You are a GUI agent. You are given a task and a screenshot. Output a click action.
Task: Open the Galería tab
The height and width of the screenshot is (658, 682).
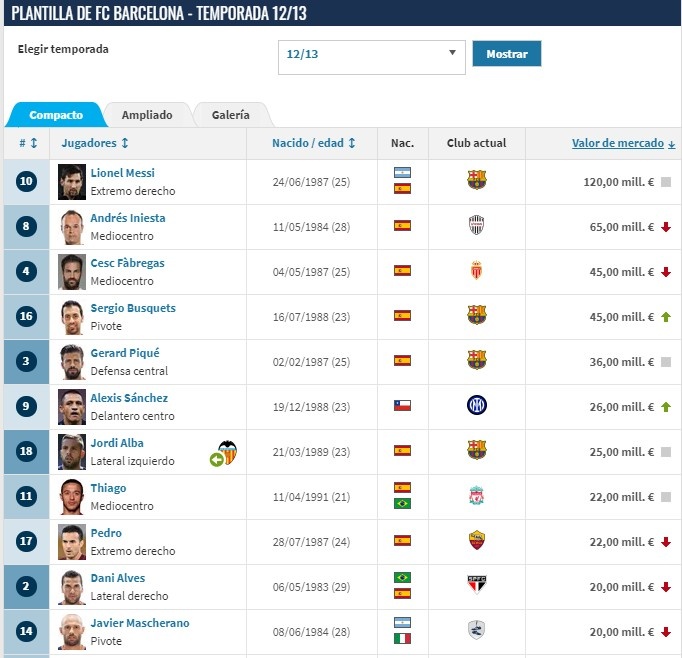pyautogui.click(x=231, y=115)
